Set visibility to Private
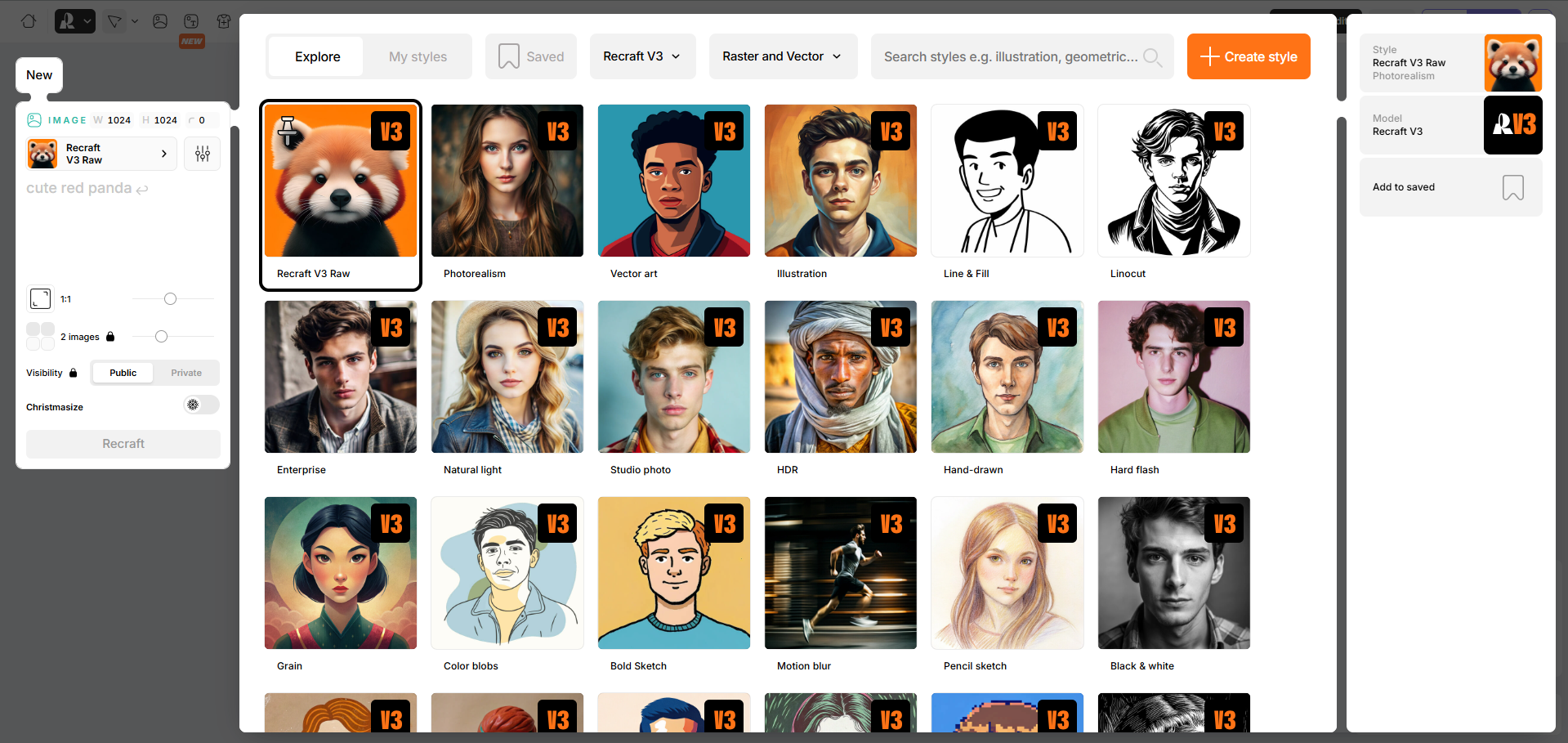Screen dimensions: 1568x743 (186, 373)
